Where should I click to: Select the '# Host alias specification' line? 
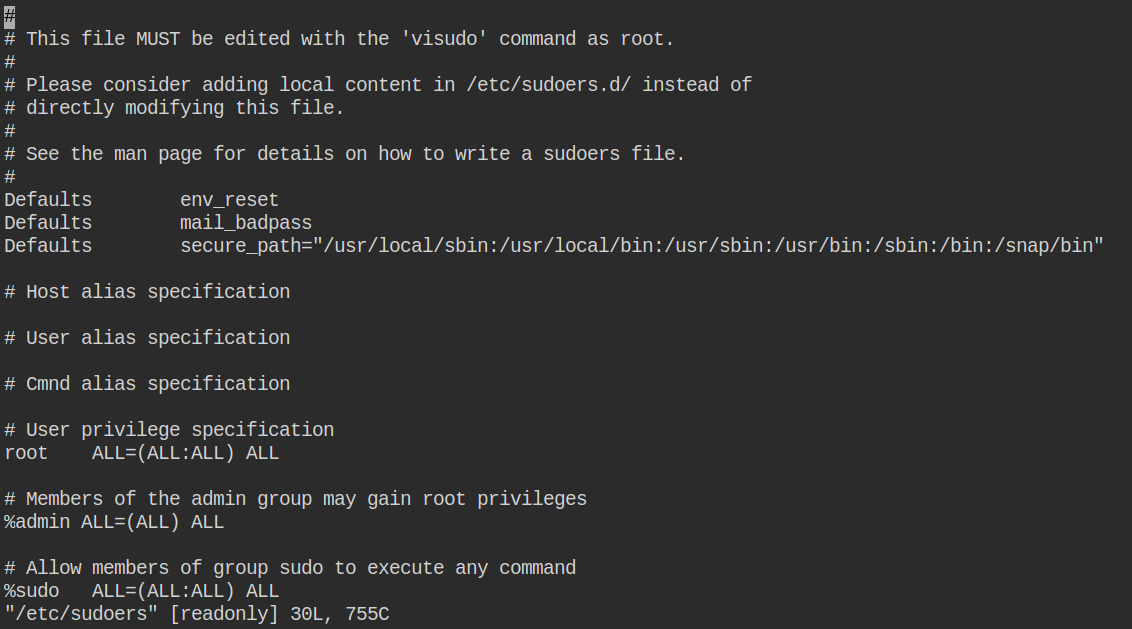pos(147,292)
